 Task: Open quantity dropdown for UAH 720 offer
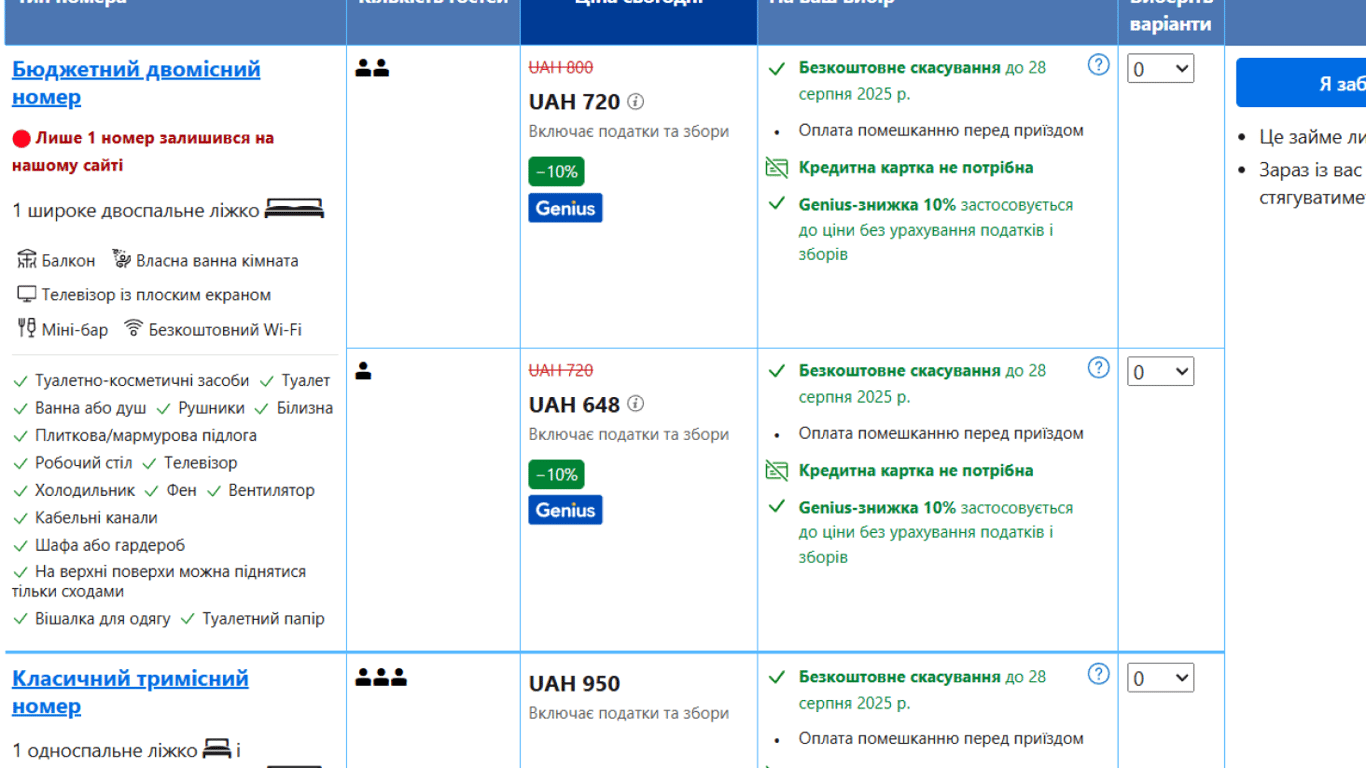[x=1160, y=69]
